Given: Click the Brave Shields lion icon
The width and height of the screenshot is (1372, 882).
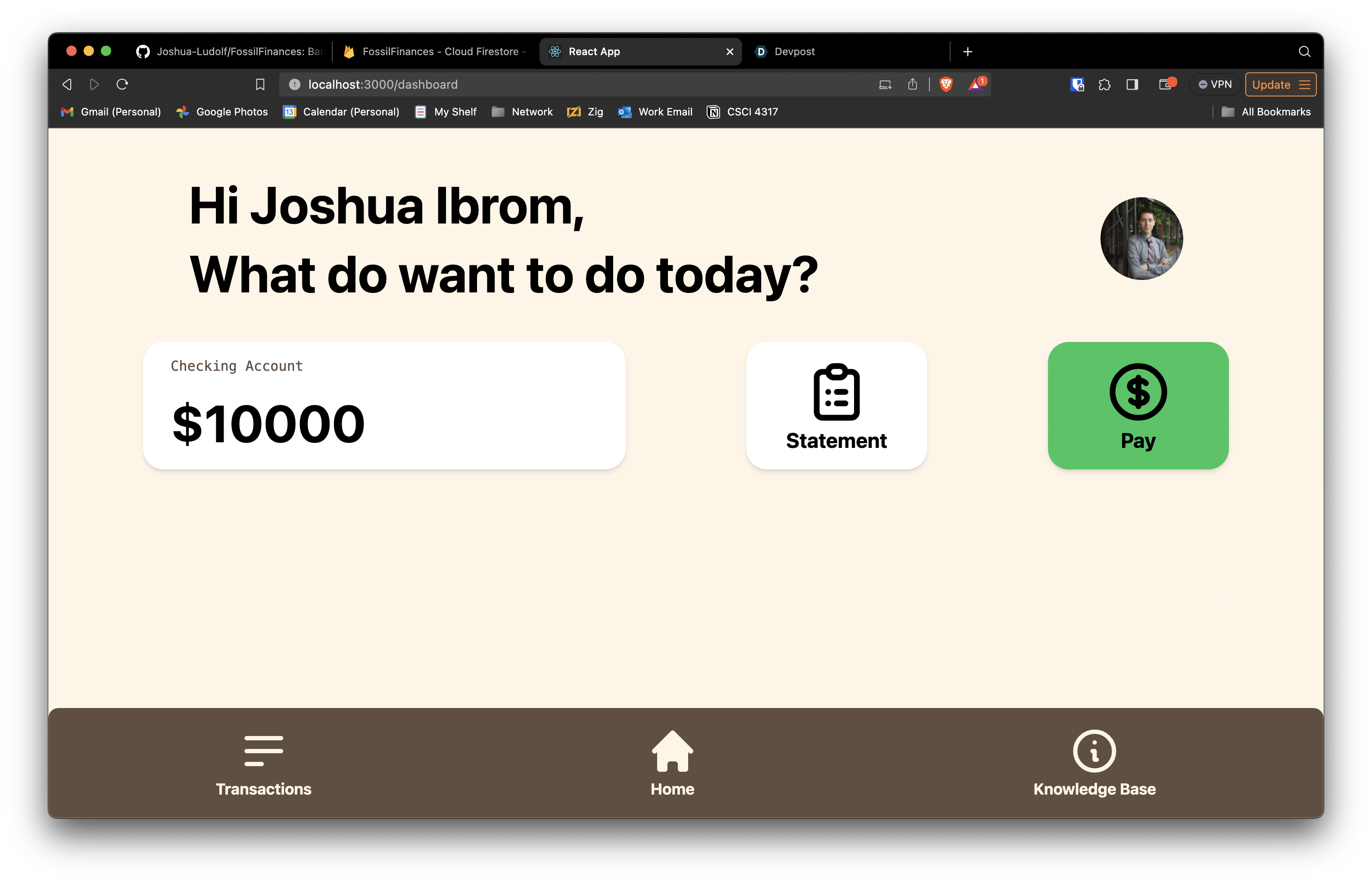Looking at the screenshot, I should [x=946, y=85].
